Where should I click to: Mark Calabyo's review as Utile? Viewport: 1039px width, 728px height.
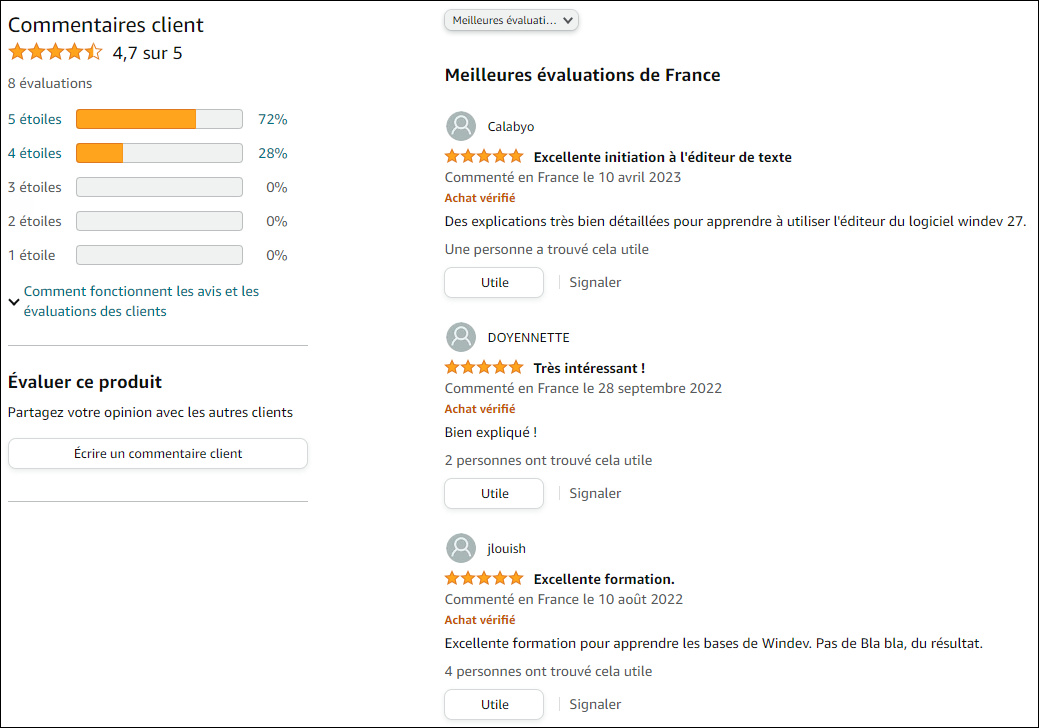494,282
